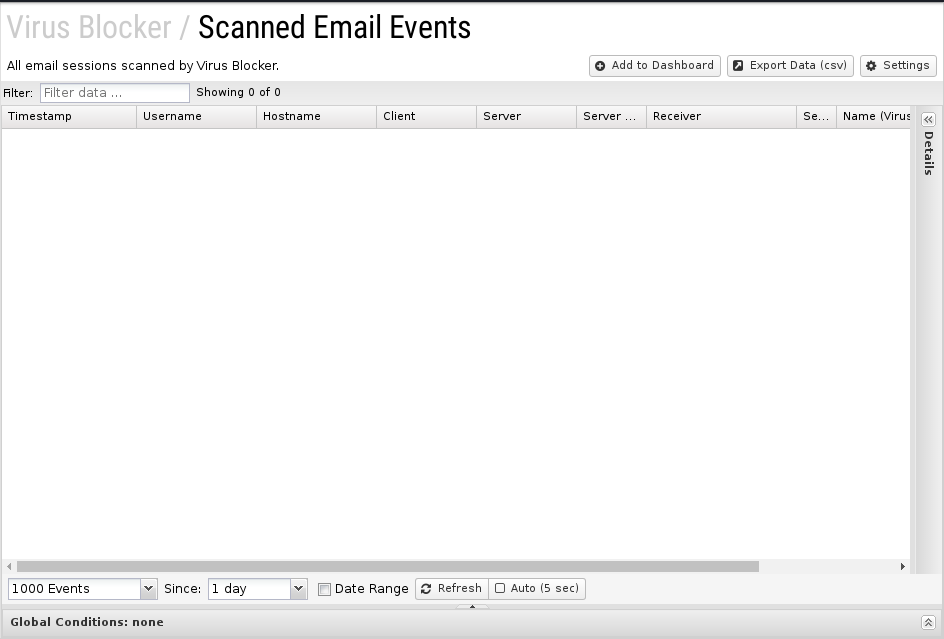Export data as CSV
The image size is (944, 639).
click(x=790, y=66)
